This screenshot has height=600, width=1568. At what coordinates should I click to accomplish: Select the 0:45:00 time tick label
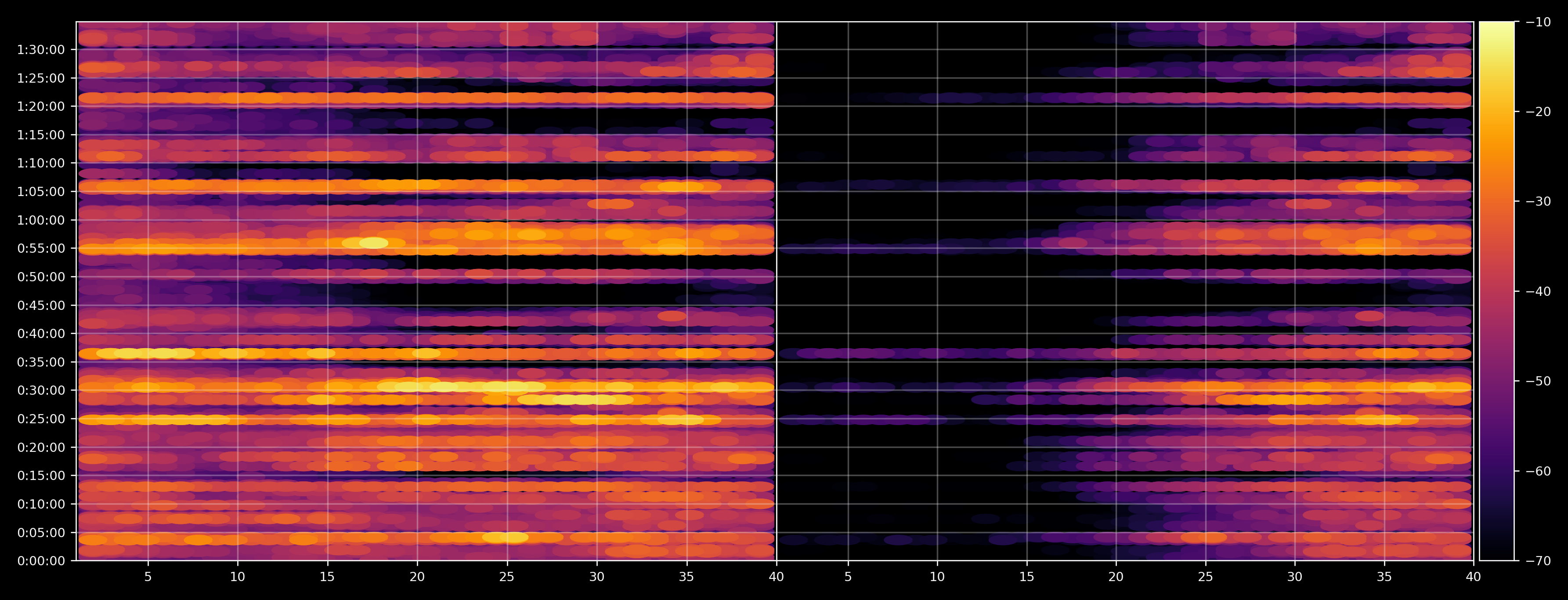(x=41, y=305)
